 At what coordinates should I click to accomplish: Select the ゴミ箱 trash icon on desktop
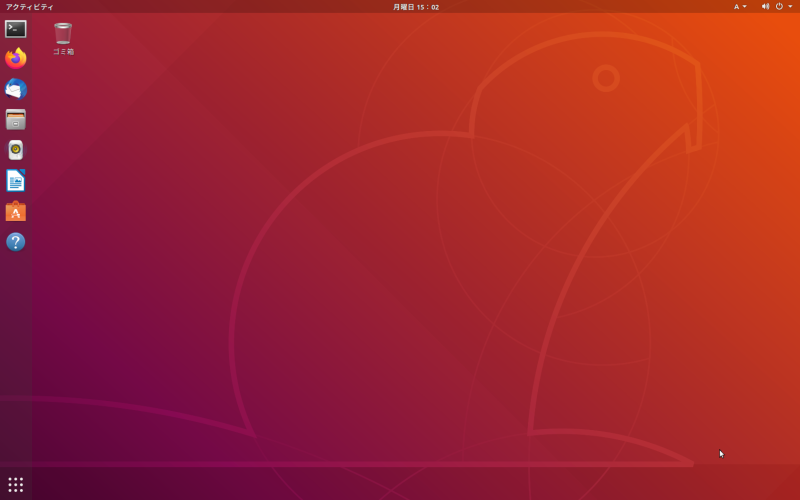click(63, 34)
